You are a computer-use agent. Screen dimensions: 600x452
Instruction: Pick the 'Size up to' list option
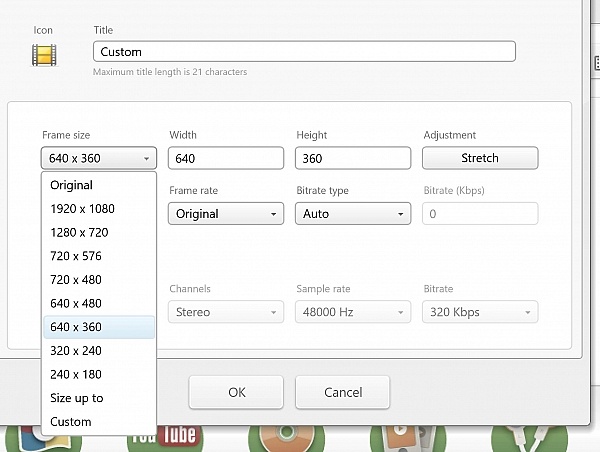click(x=77, y=398)
